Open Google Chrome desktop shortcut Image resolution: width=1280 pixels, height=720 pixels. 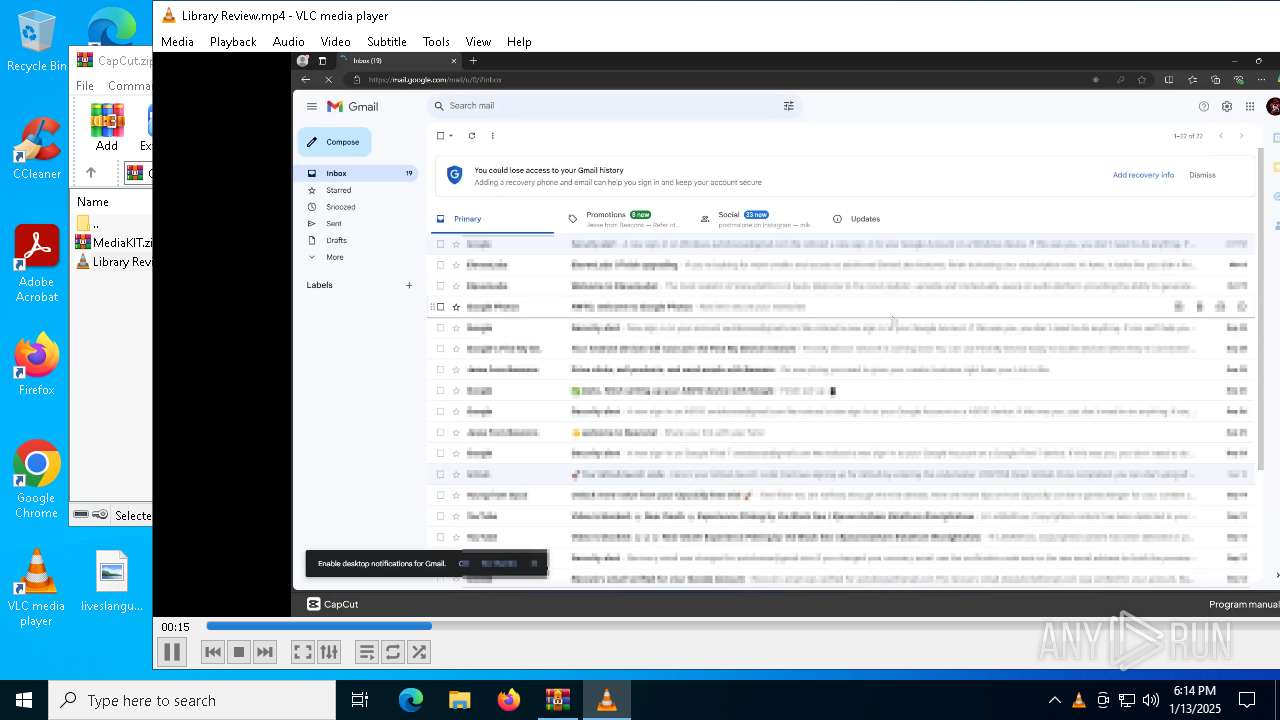[36, 480]
